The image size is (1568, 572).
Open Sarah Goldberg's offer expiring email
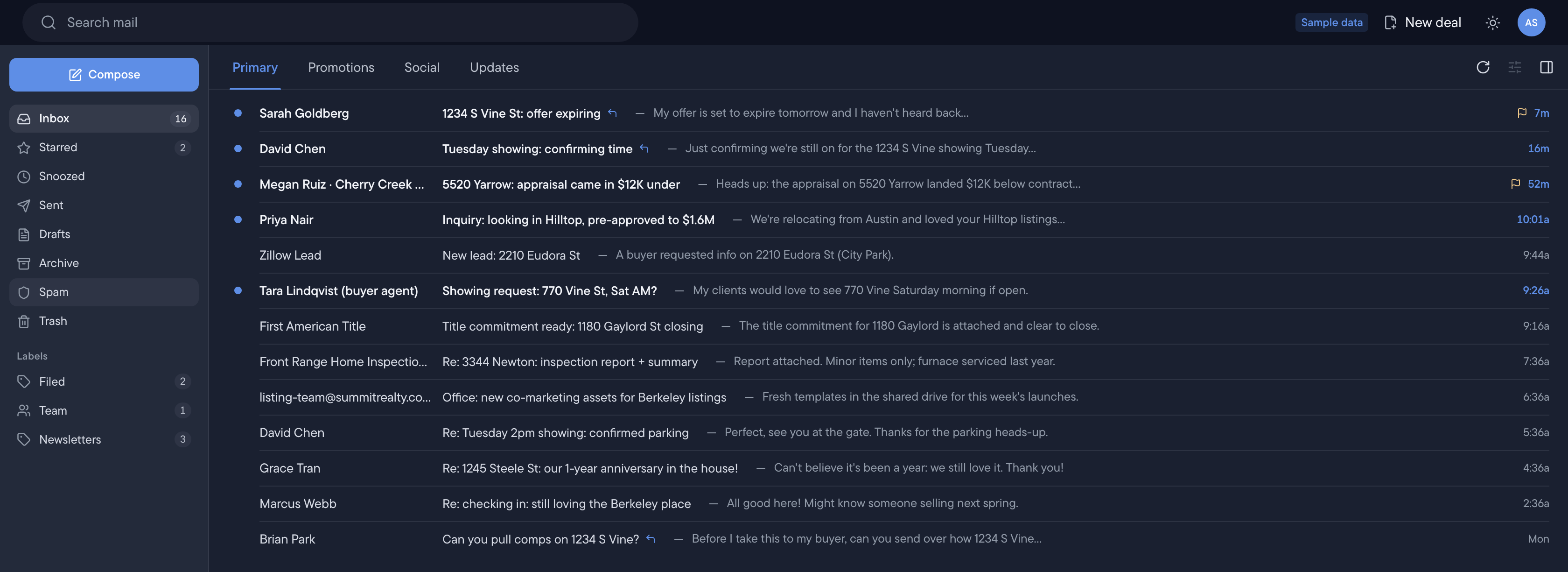coord(889,113)
